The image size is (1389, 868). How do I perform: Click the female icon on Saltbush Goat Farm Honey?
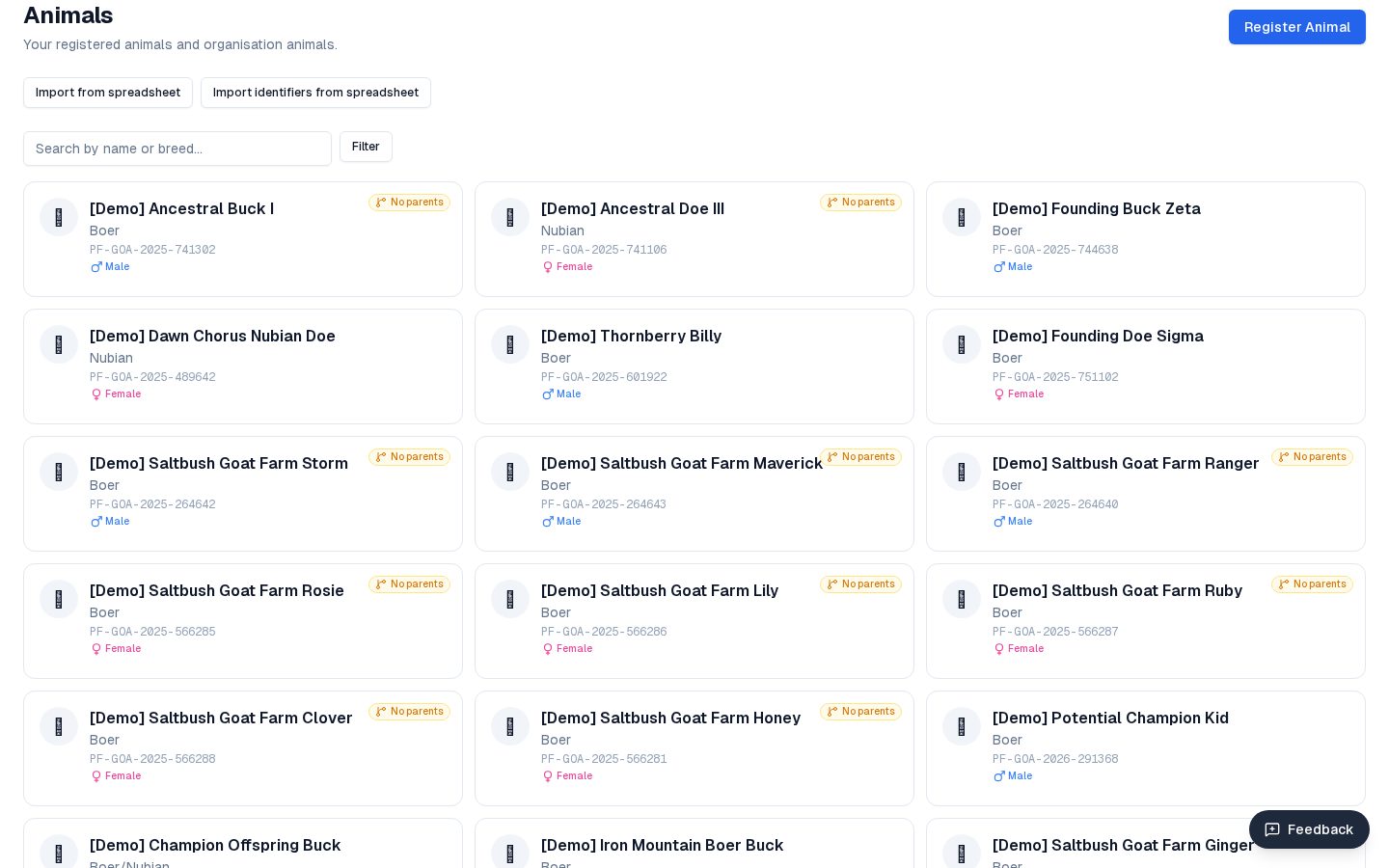[x=548, y=775]
